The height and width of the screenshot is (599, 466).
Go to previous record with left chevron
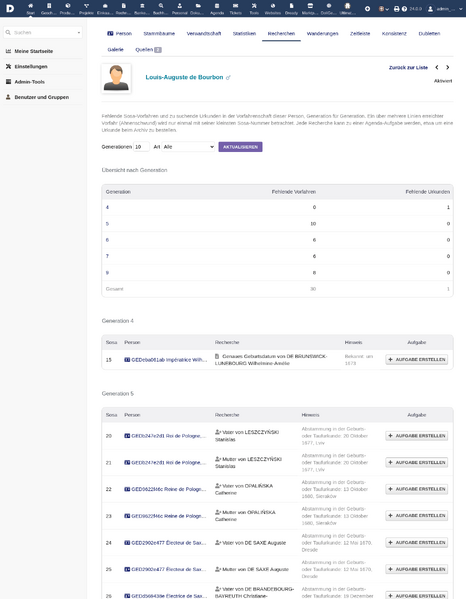(x=437, y=67)
